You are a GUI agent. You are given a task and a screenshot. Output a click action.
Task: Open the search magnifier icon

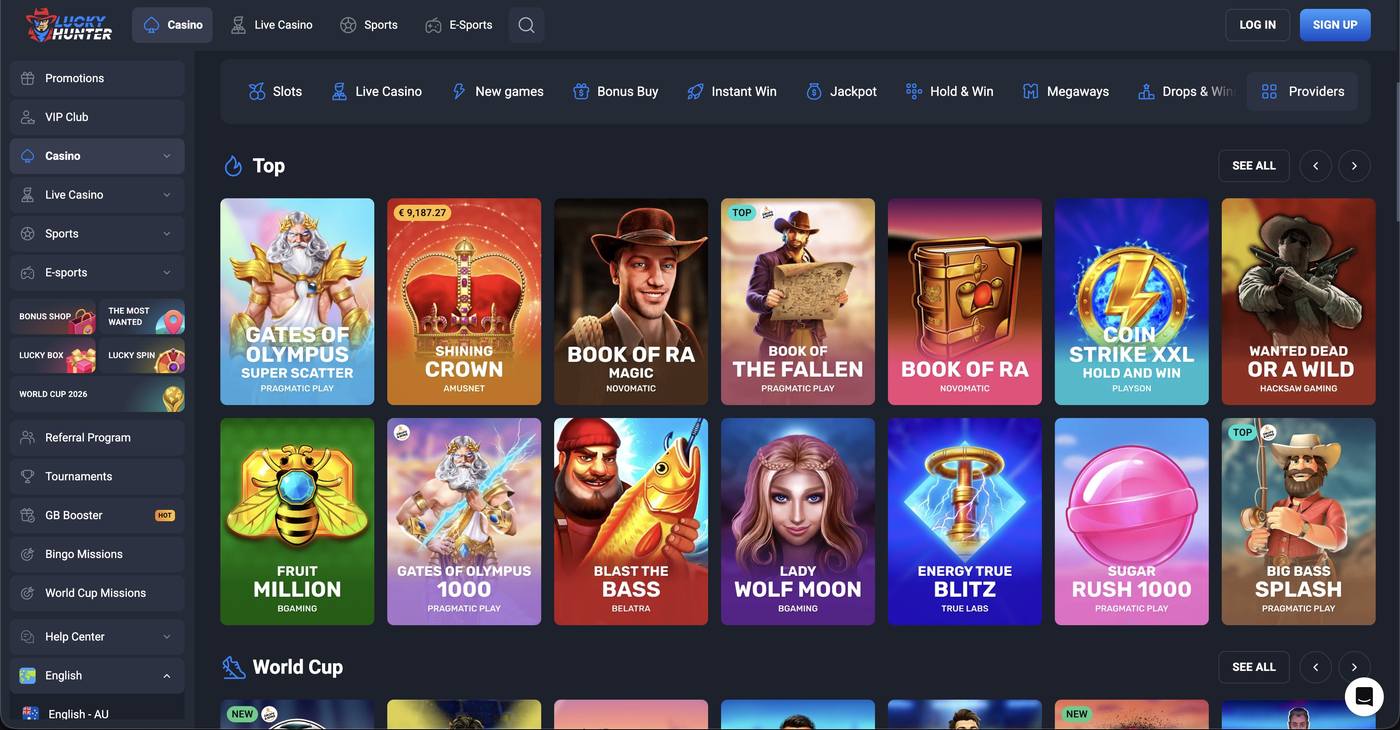pyautogui.click(x=526, y=25)
